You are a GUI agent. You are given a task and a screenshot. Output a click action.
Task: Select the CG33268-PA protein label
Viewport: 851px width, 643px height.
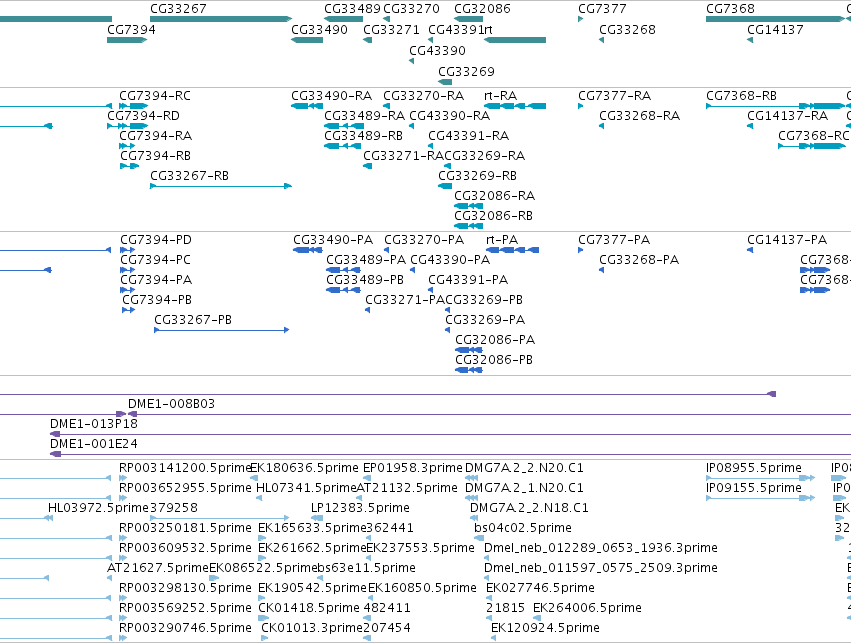tap(639, 260)
